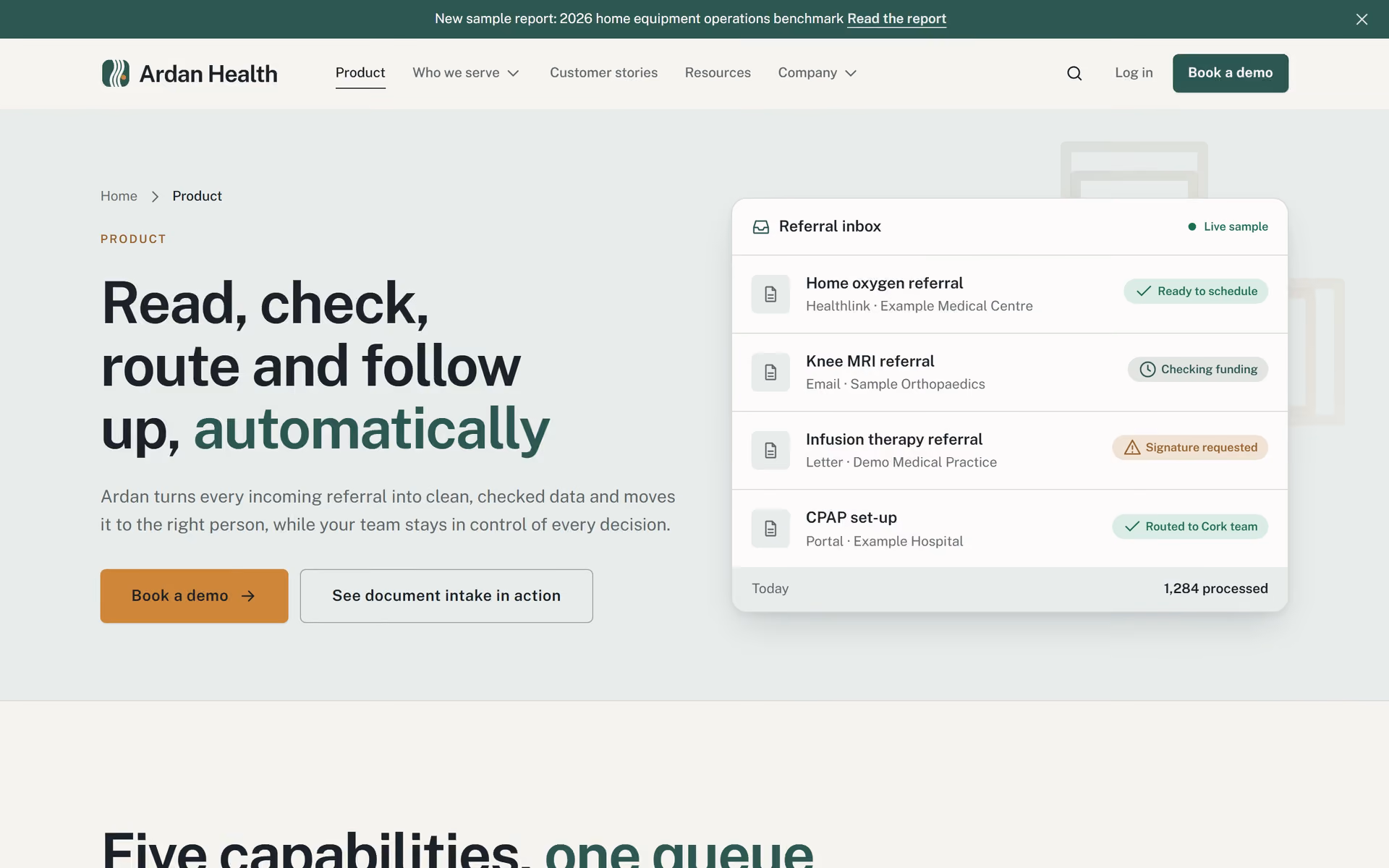Click See document intake in action
The image size is (1389, 868).
tap(446, 596)
